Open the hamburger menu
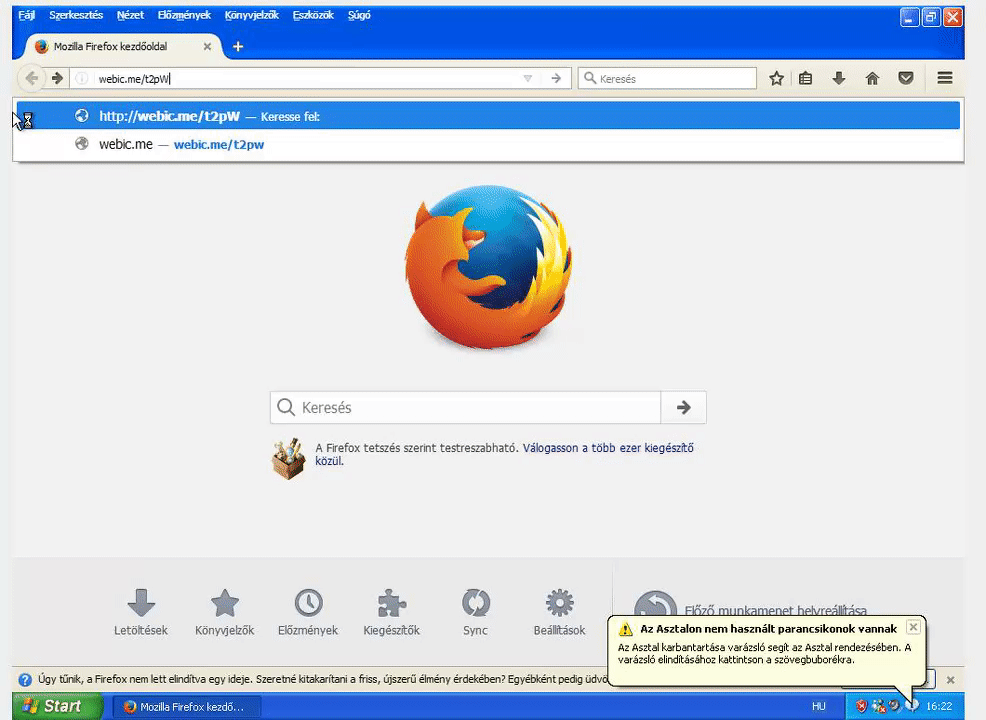Screen dimensions: 986x720 [x=944, y=79]
